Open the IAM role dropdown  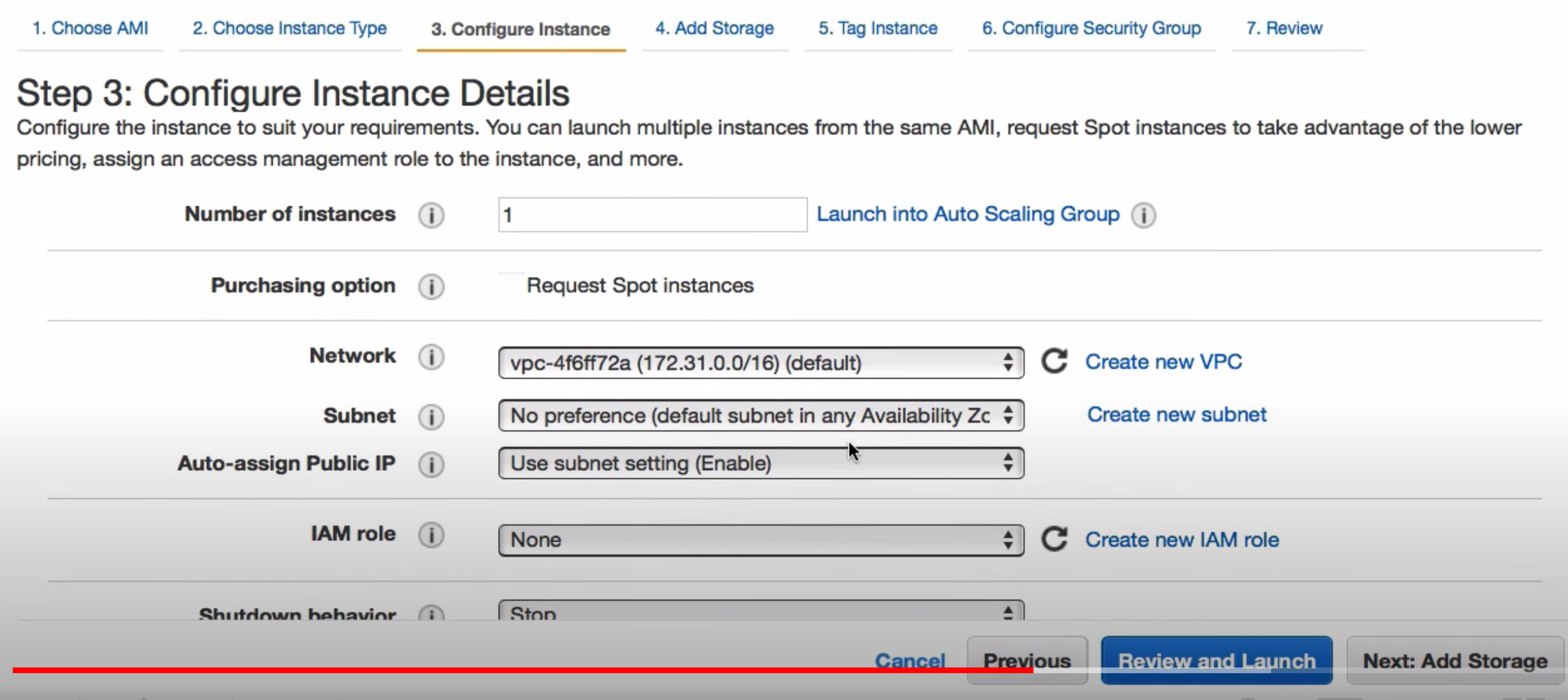pos(761,540)
